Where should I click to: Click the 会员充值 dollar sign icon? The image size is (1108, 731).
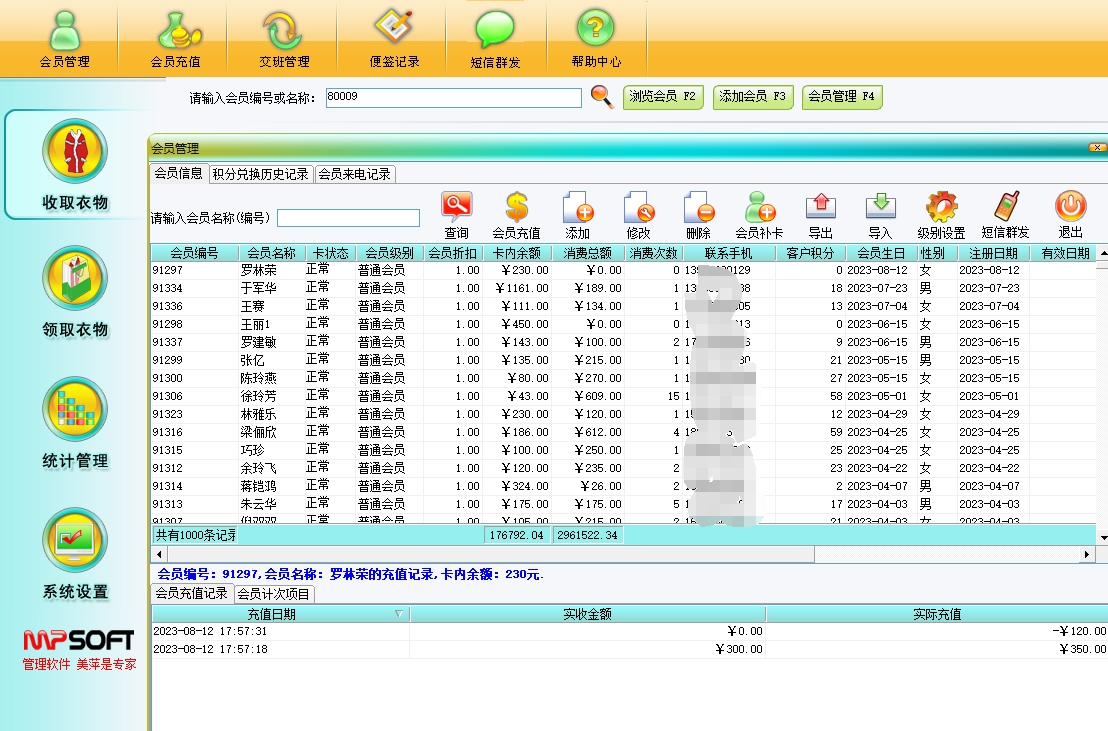[516, 208]
